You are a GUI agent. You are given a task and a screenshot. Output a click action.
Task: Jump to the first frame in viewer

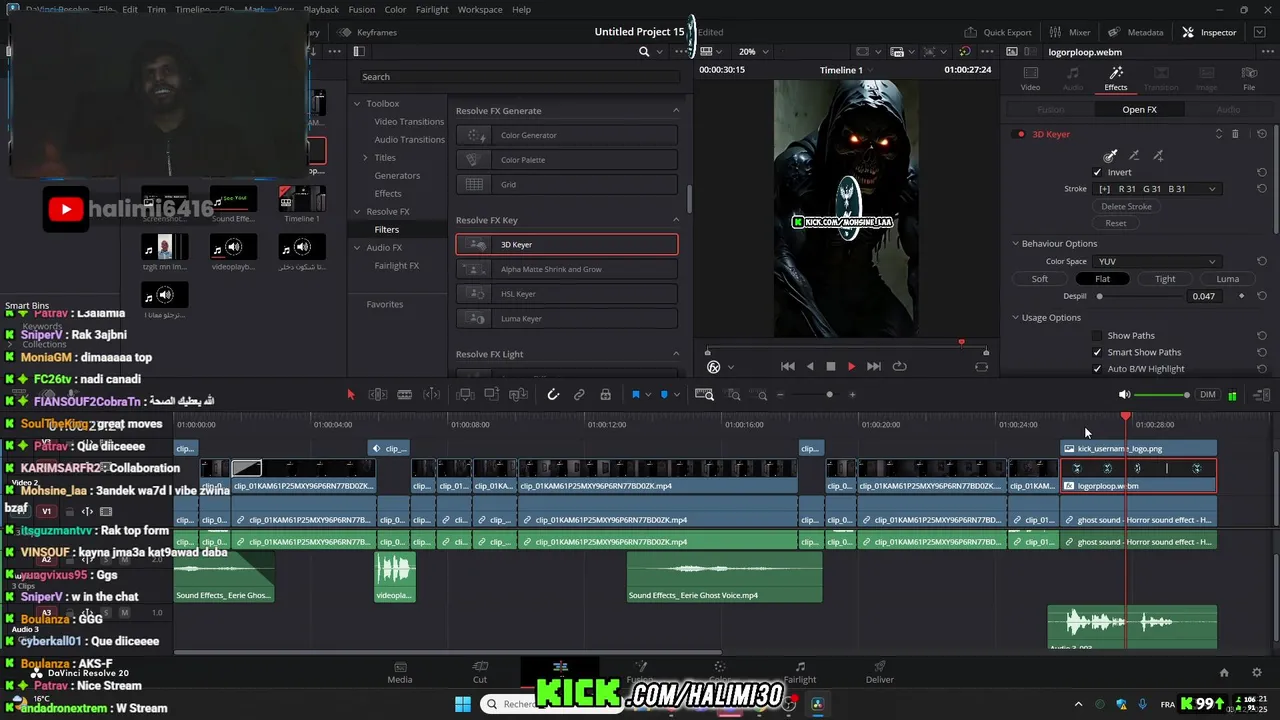(x=788, y=367)
